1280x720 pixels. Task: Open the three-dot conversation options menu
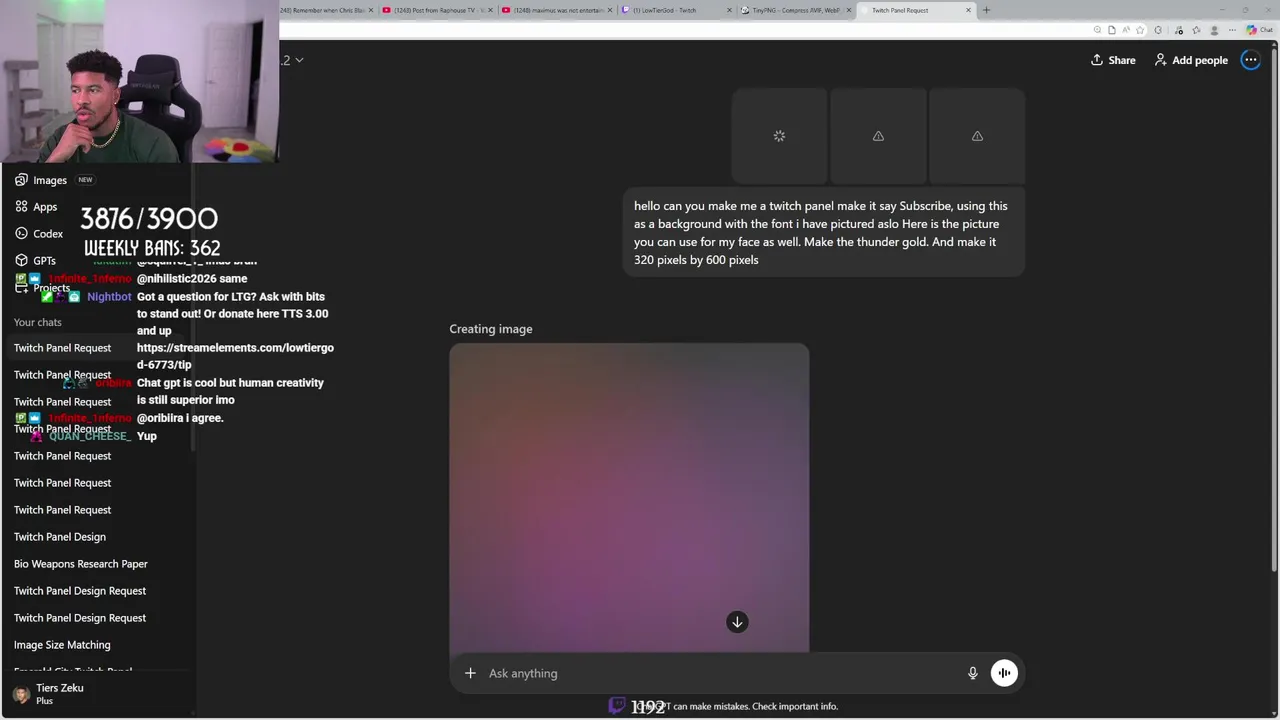(x=1250, y=60)
